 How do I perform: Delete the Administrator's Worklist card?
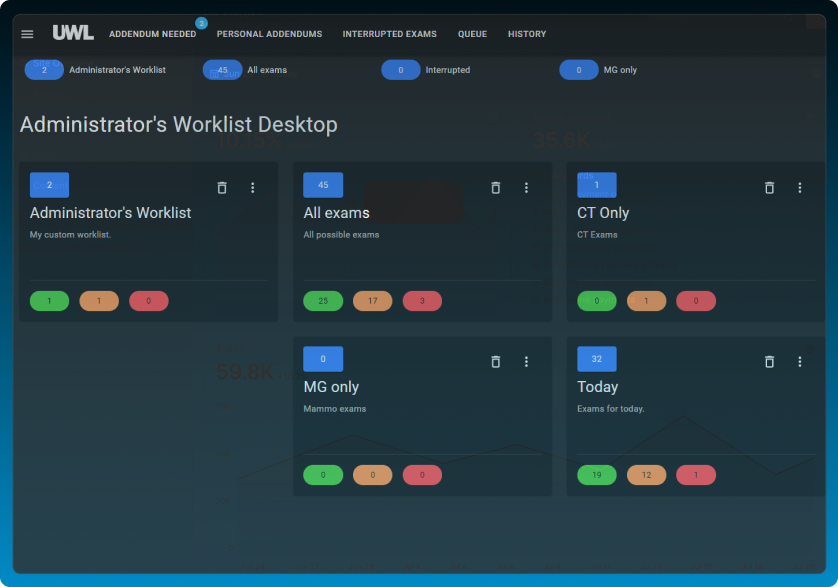point(222,188)
